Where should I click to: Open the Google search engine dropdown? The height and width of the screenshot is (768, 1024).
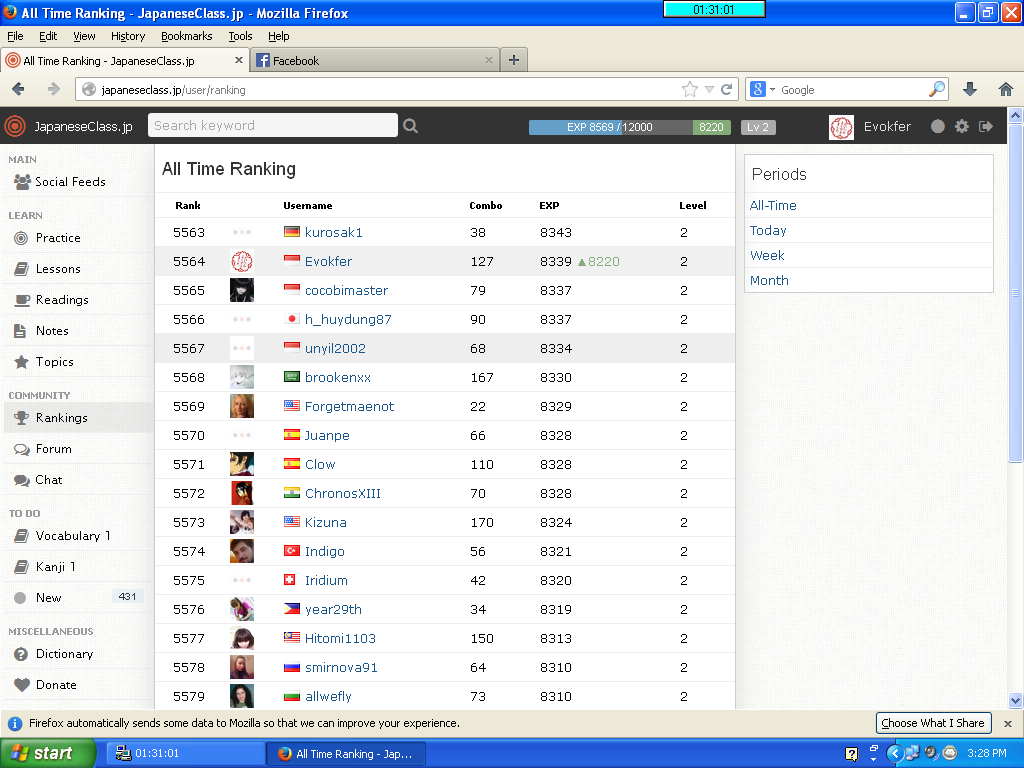tap(762, 89)
